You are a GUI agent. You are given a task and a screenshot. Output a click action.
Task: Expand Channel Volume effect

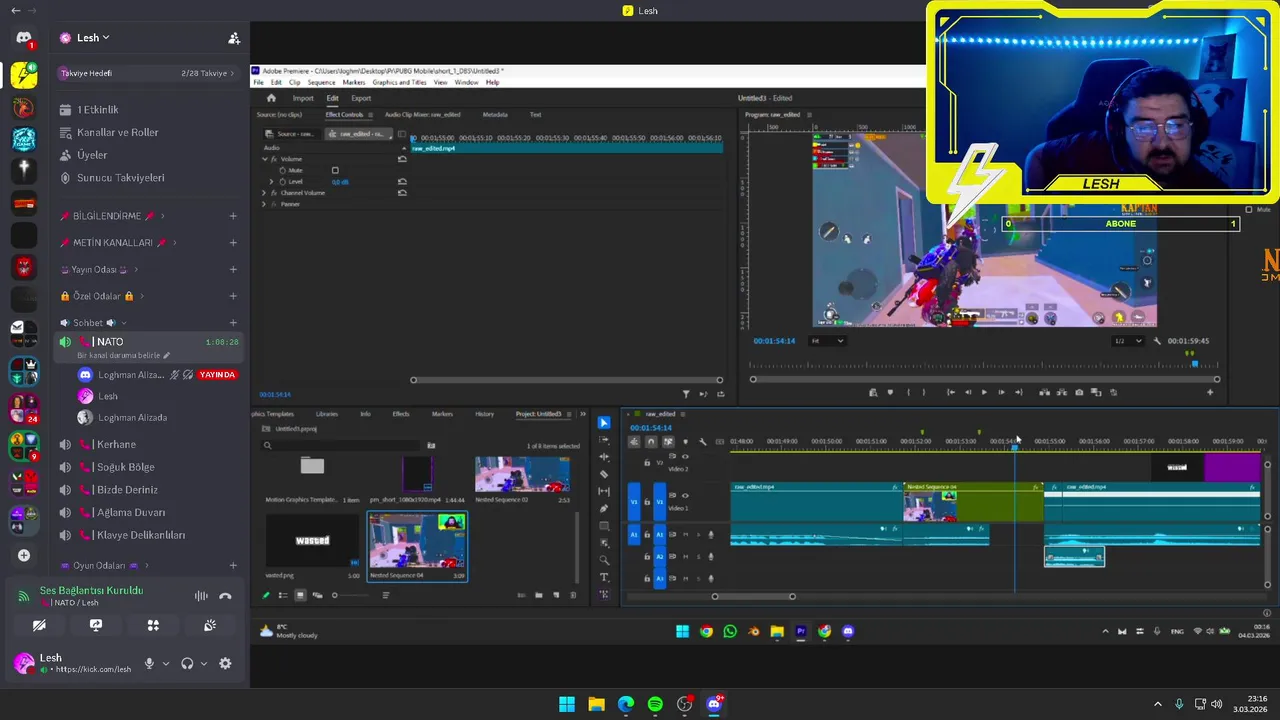[264, 193]
